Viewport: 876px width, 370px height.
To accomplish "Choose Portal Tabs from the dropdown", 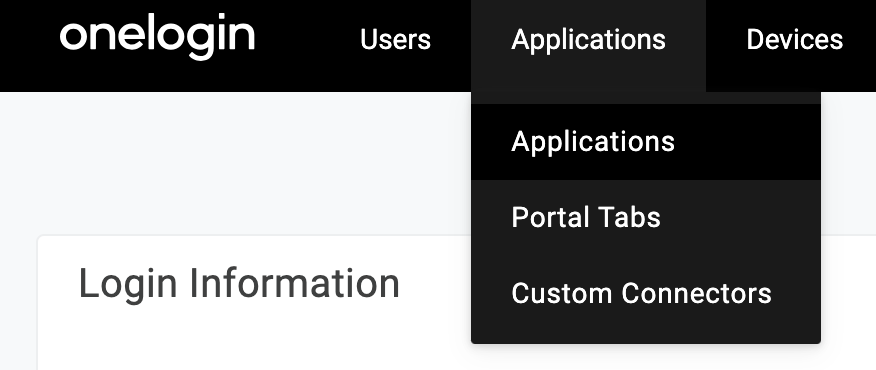I will 646,217.
